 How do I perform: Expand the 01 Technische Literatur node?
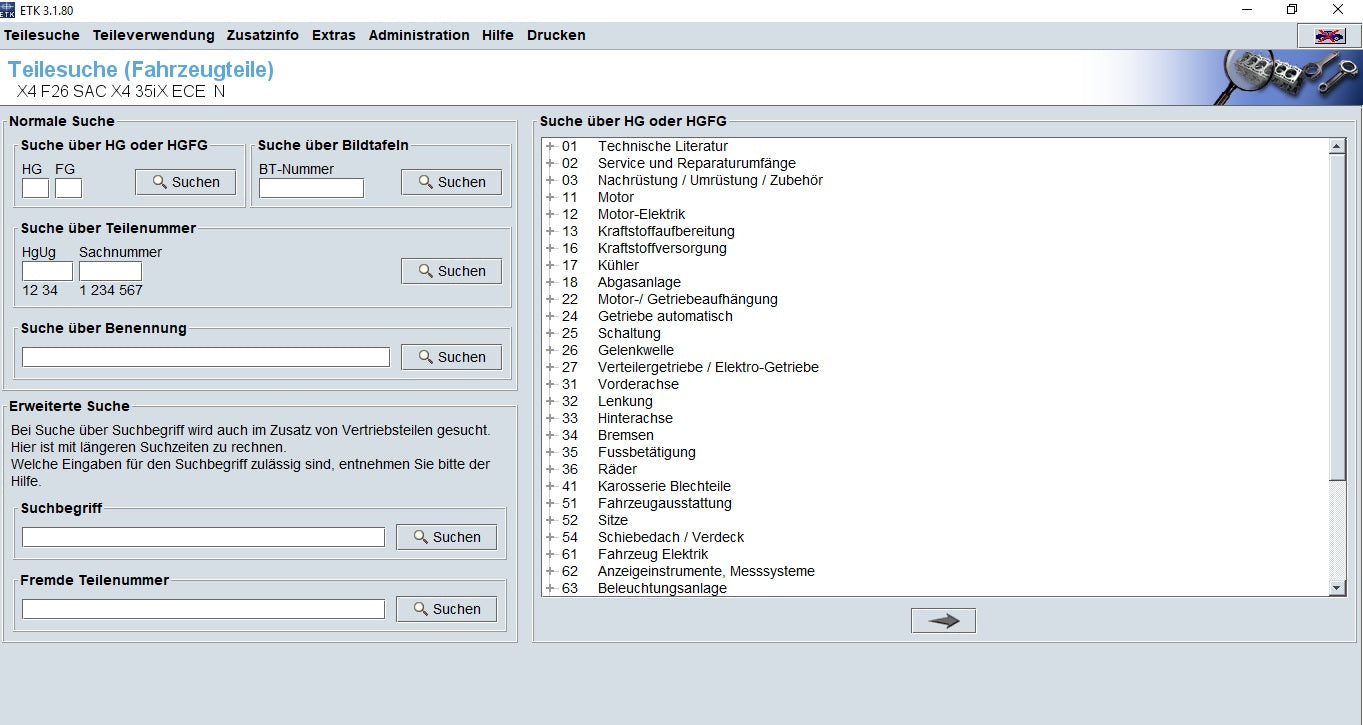pos(550,146)
